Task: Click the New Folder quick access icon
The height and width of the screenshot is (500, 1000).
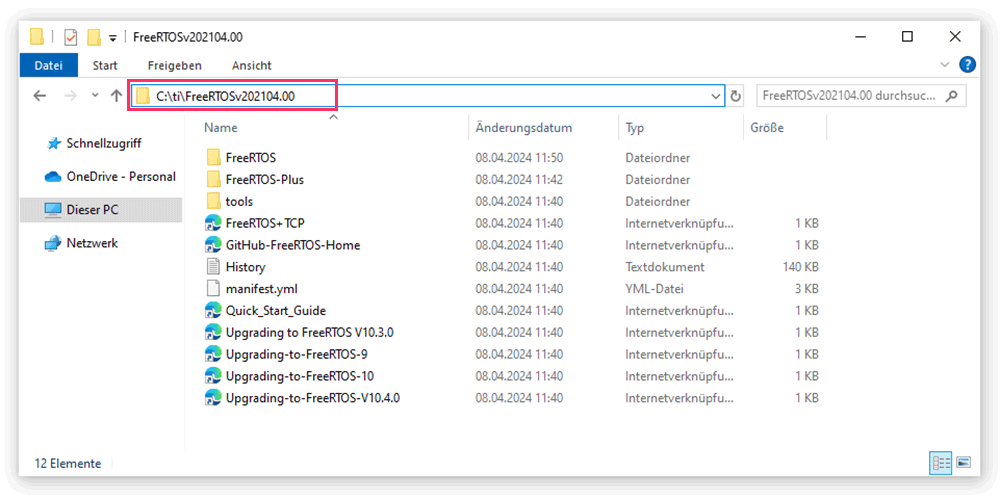Action: pyautogui.click(x=94, y=37)
